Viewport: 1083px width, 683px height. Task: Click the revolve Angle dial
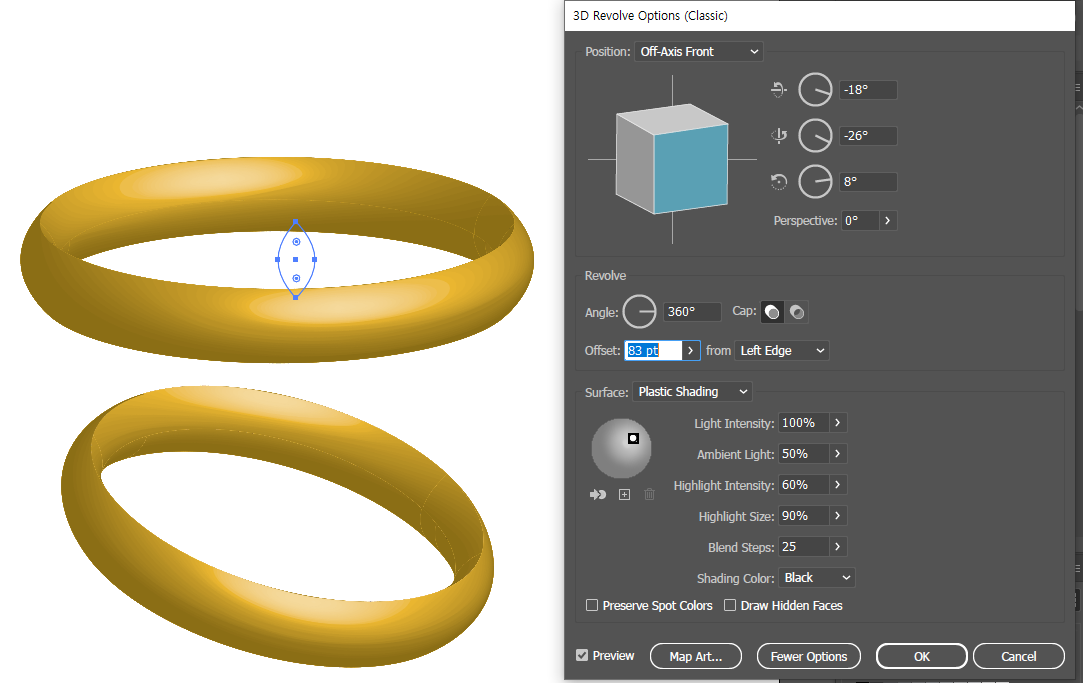point(640,311)
